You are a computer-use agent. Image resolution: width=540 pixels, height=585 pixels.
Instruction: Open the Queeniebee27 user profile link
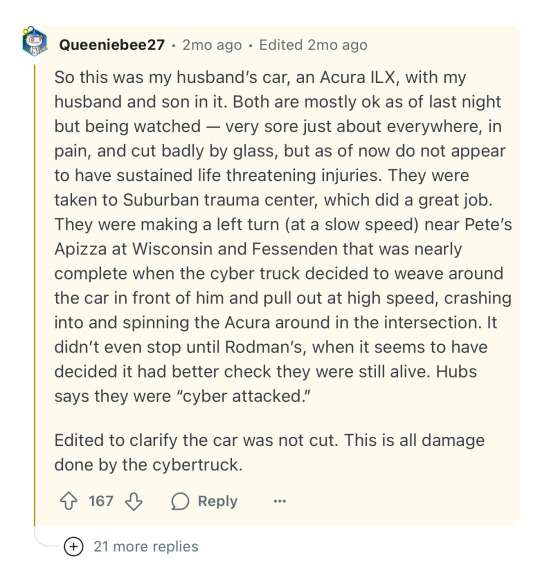click(112, 45)
